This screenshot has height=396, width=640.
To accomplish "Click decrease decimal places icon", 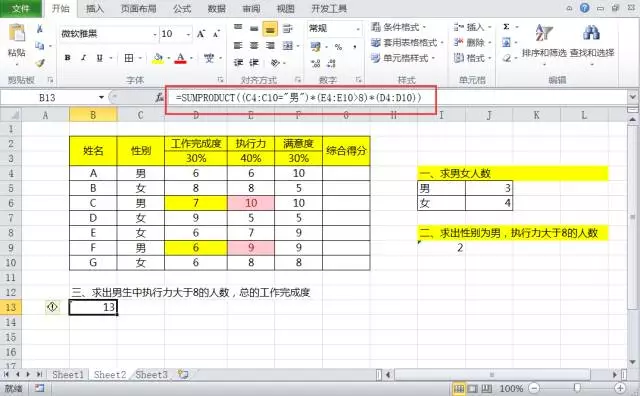I will (331, 63).
